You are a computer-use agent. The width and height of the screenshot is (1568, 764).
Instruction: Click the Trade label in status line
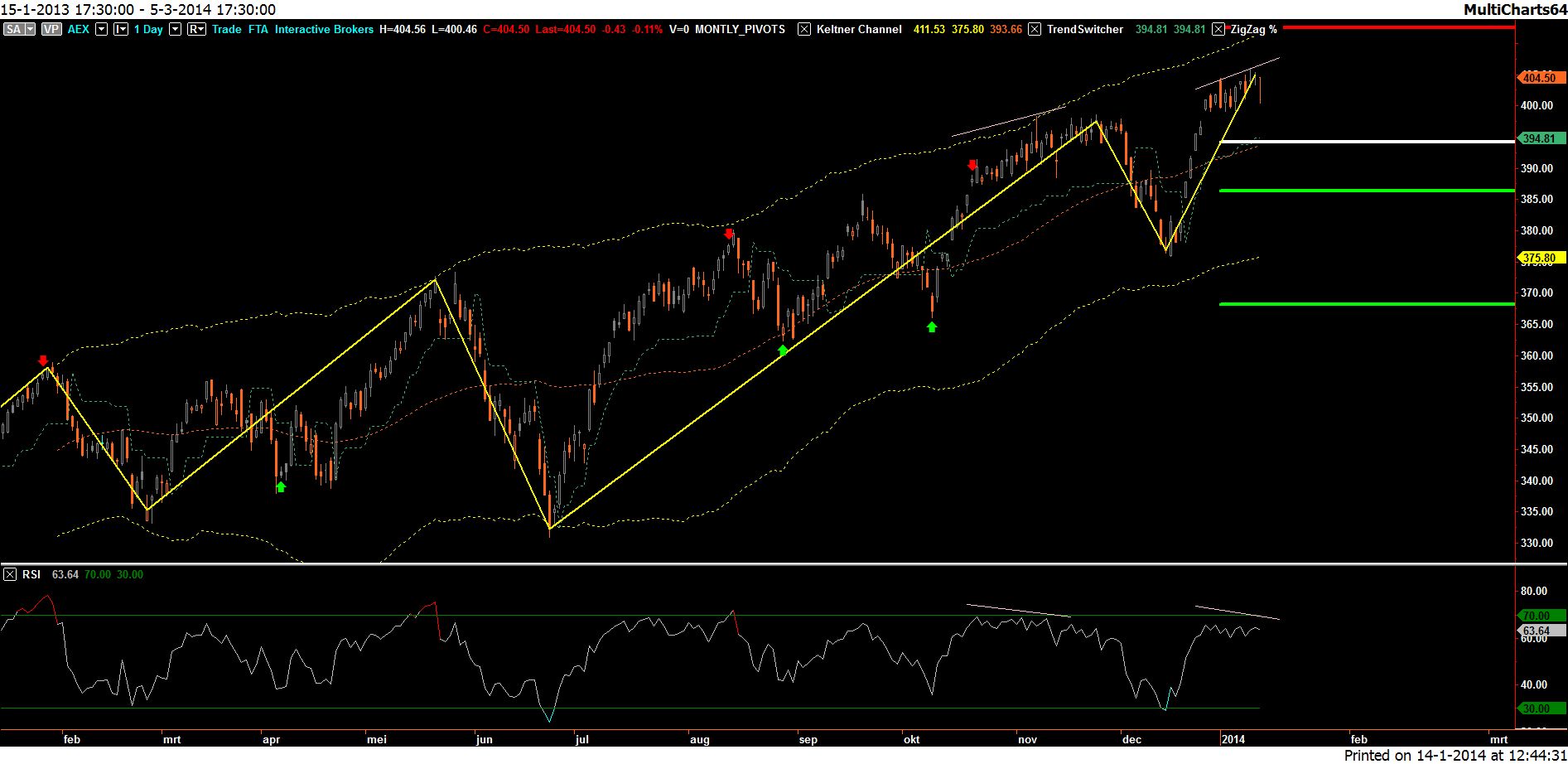pyautogui.click(x=226, y=29)
